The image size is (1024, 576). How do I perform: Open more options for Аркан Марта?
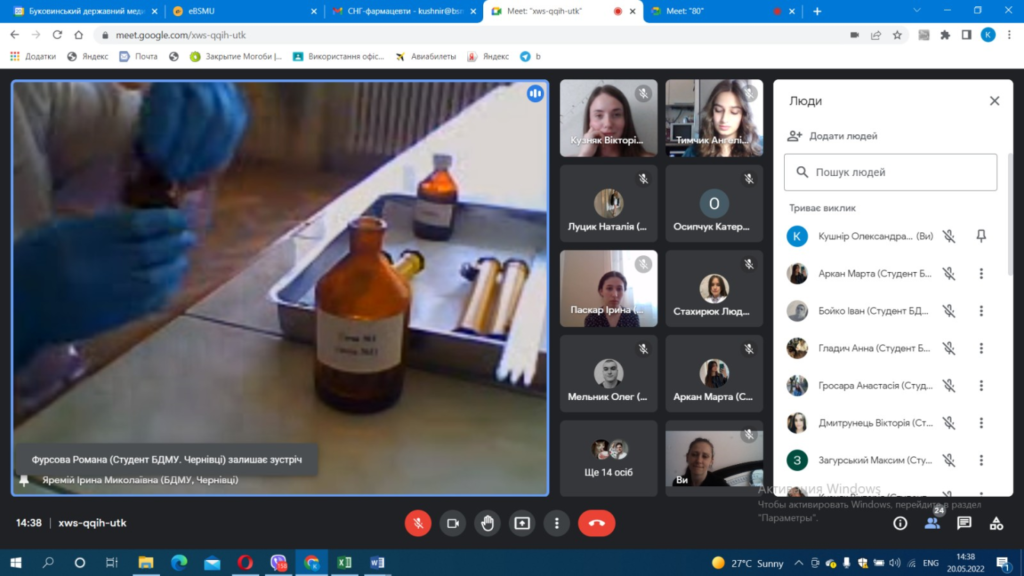click(x=981, y=274)
